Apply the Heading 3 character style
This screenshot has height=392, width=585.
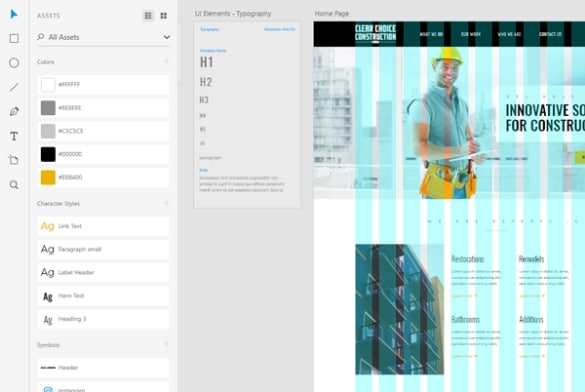pos(103,319)
